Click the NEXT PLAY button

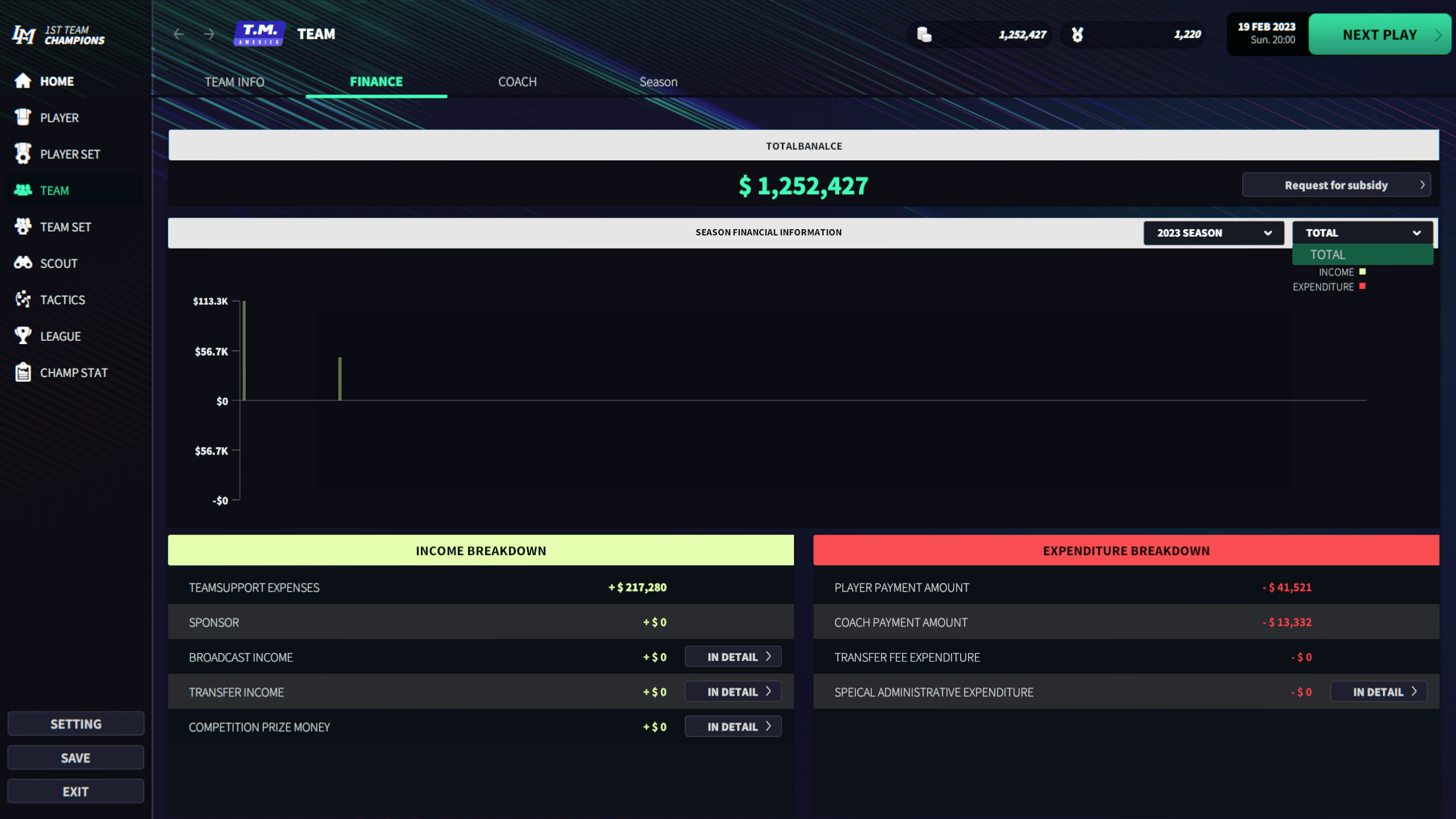click(1379, 34)
